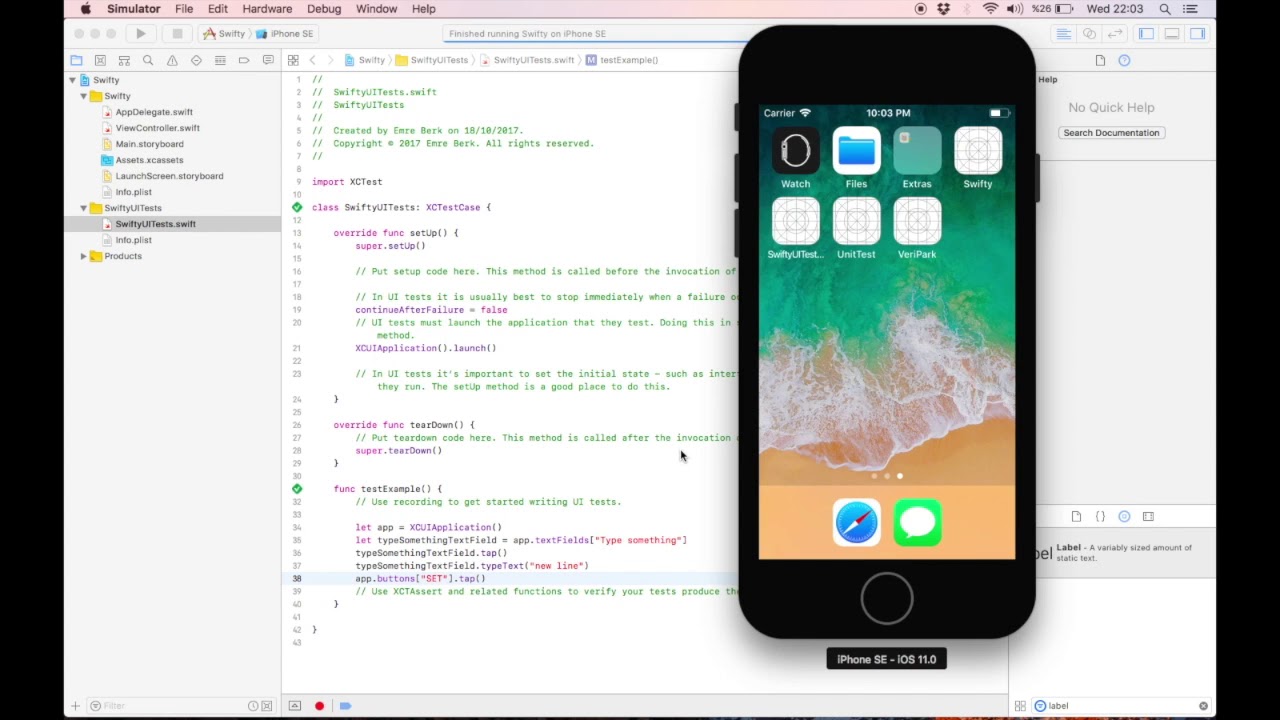Click the Search Documentation button

[1111, 132]
